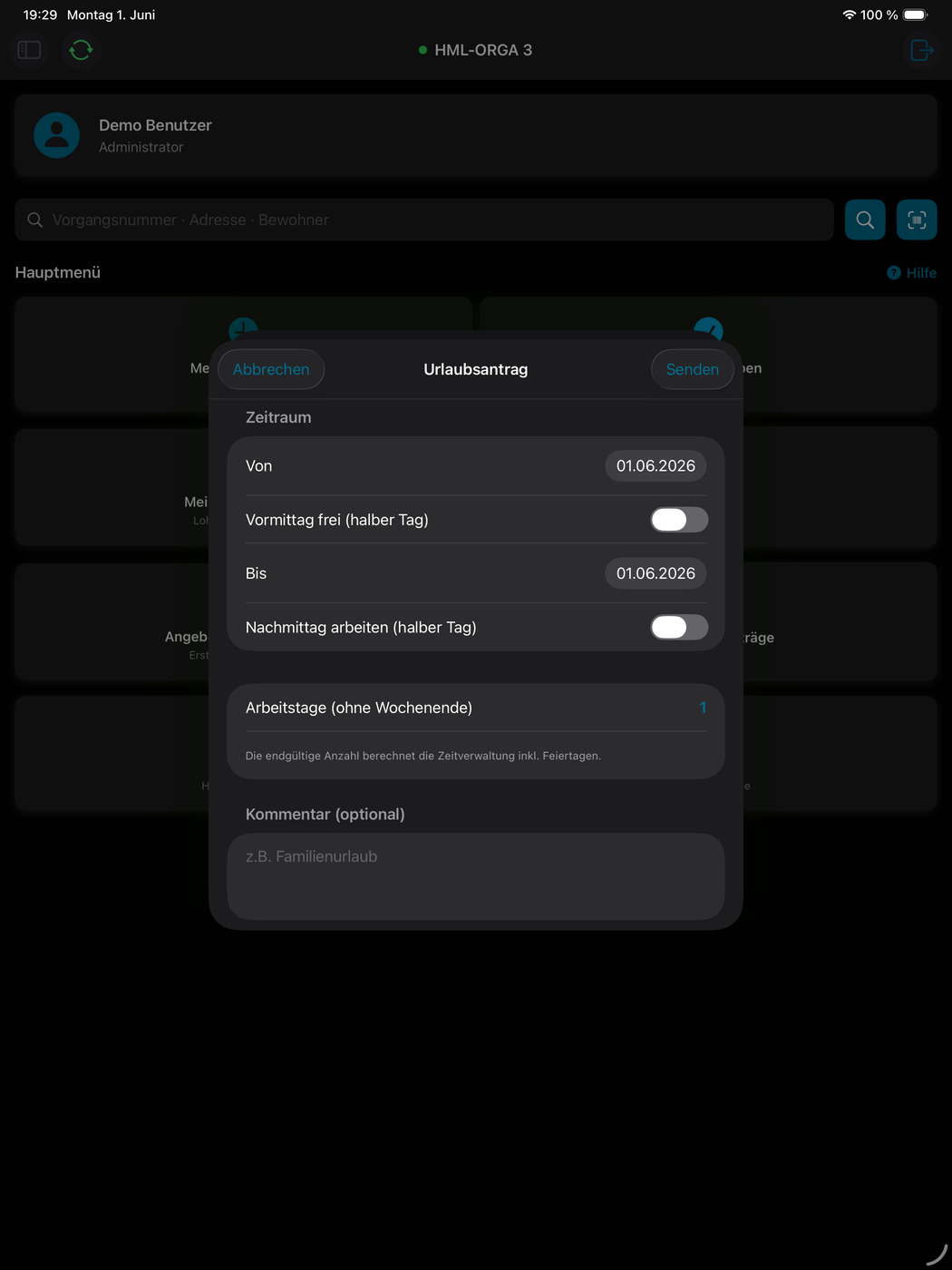Tap the teal search magnifier button
952x1270 pixels.
tap(865, 220)
